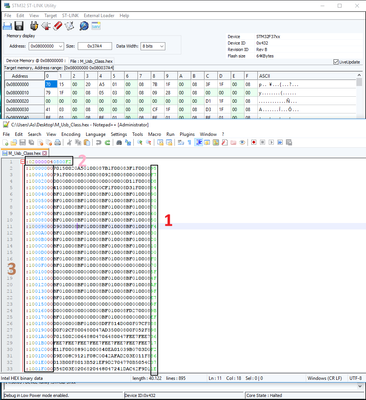Collapse fold marker on line 1
366x400 pixels.
click(23, 162)
